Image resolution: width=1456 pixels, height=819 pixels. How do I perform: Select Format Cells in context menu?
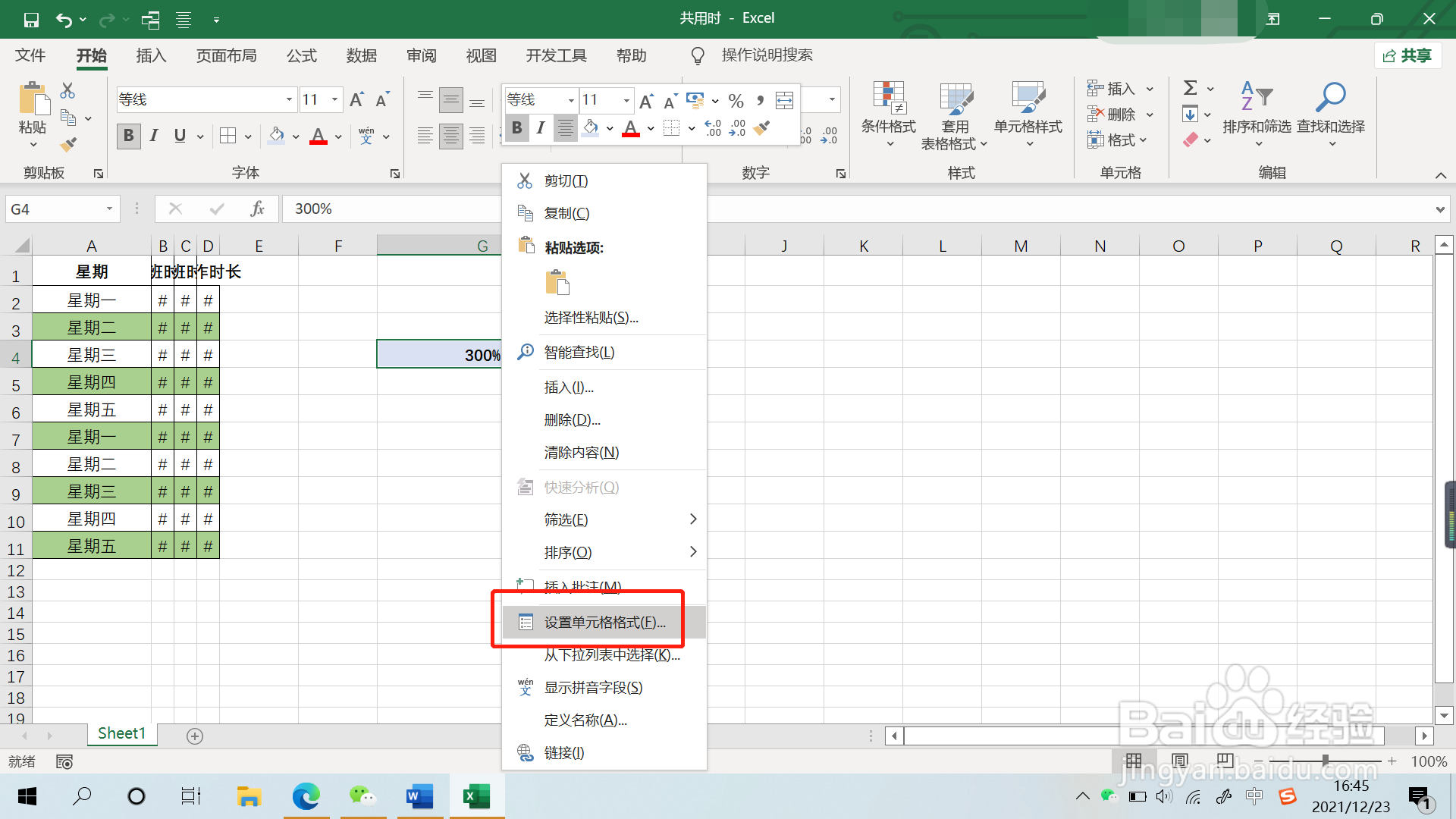[604, 623]
